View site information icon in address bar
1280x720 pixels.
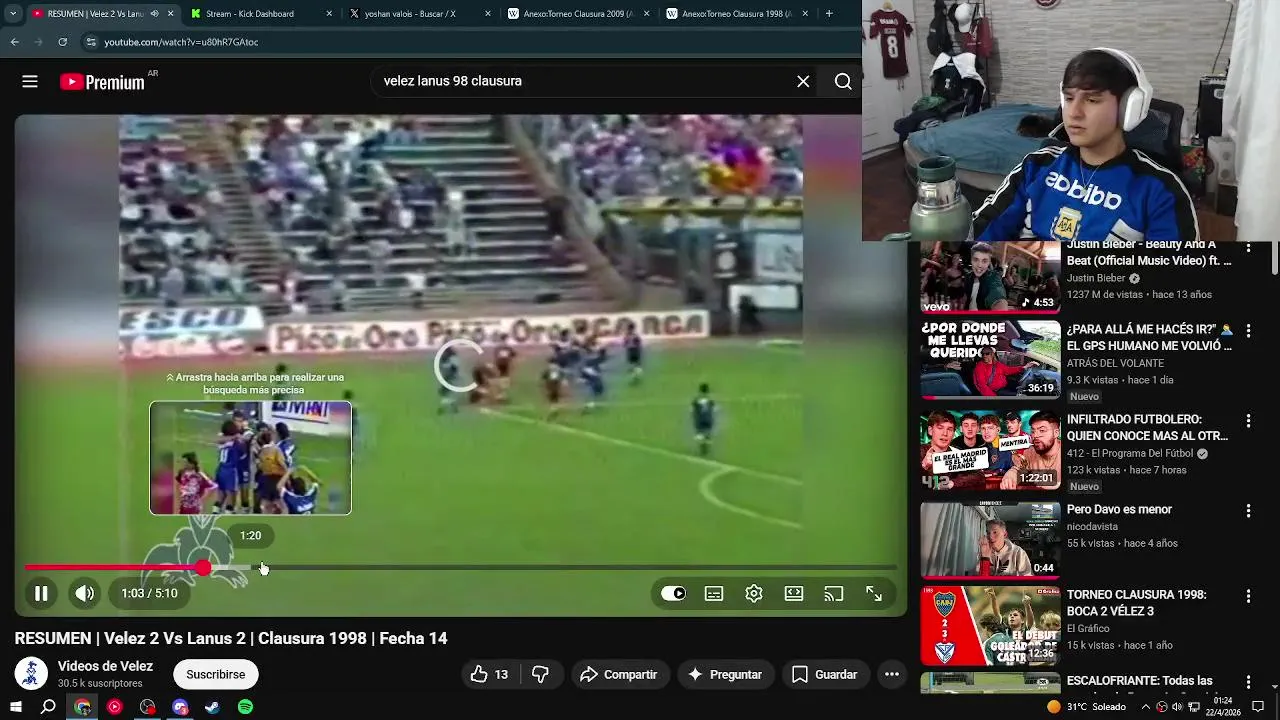(91, 42)
